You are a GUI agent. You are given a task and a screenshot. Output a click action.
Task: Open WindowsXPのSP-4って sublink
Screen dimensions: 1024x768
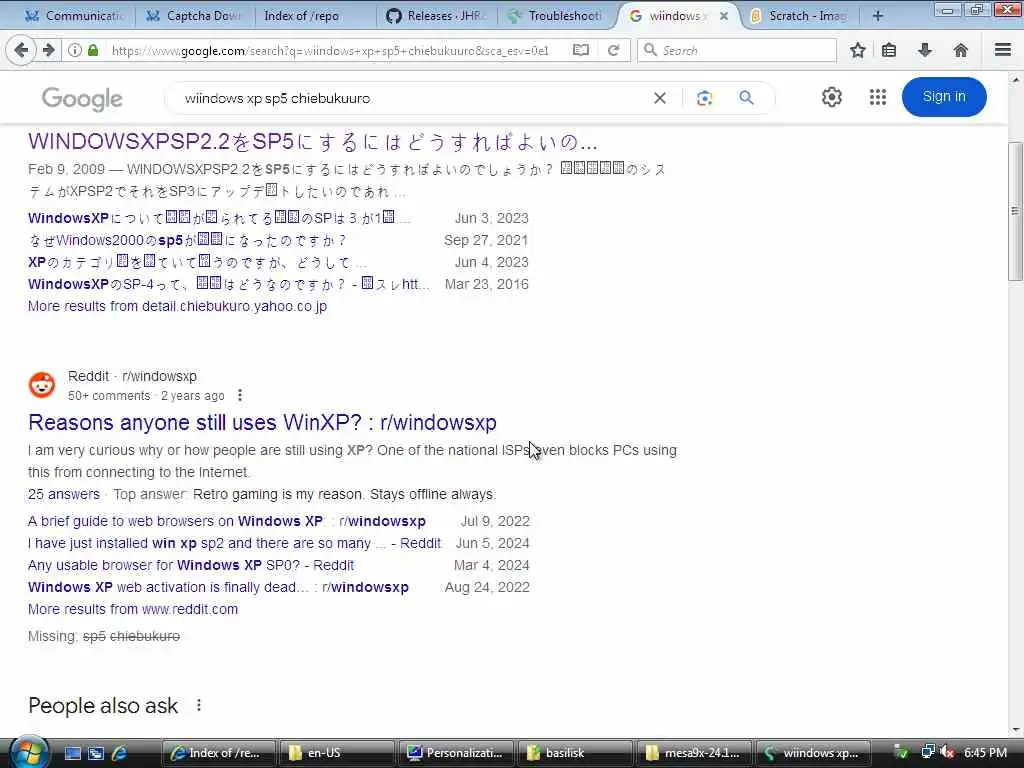pyautogui.click(x=229, y=284)
